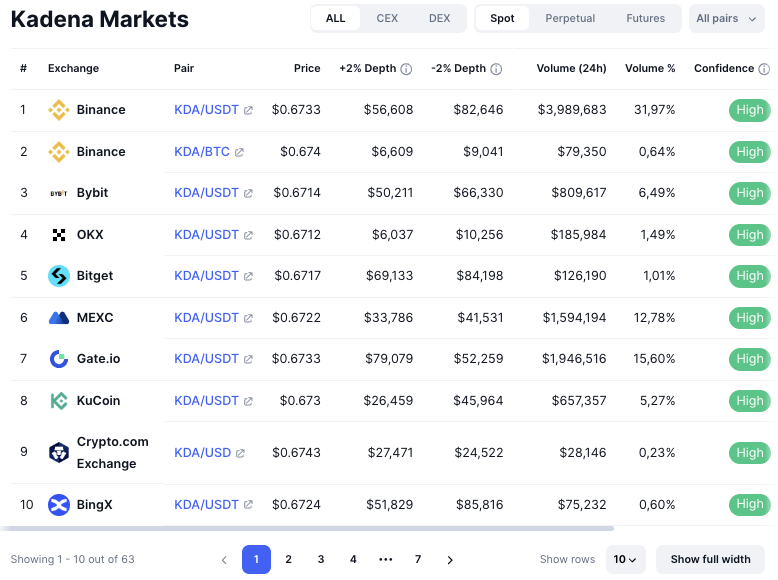
Task: Filter by DEX exchanges
Action: 440,18
